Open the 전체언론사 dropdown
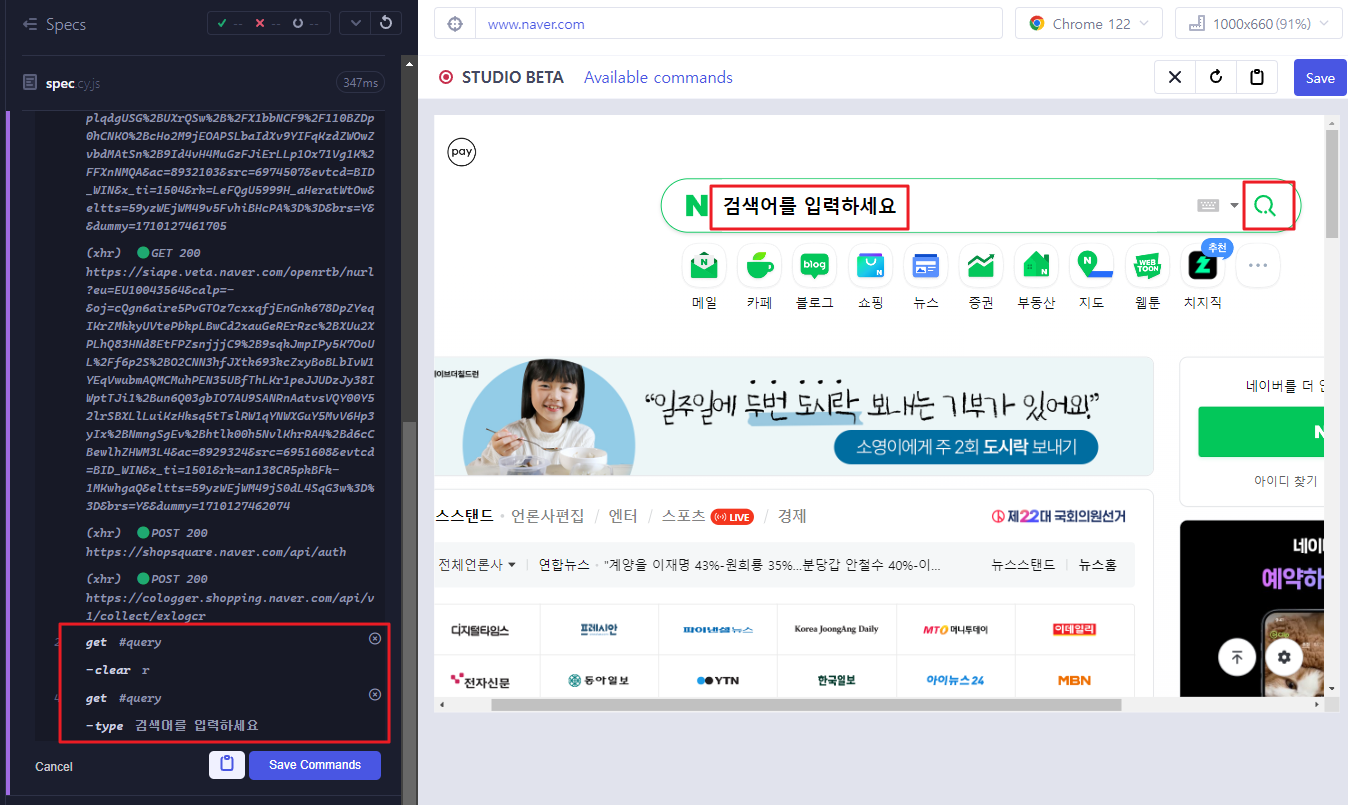This screenshot has height=805, width=1348. [x=477, y=564]
